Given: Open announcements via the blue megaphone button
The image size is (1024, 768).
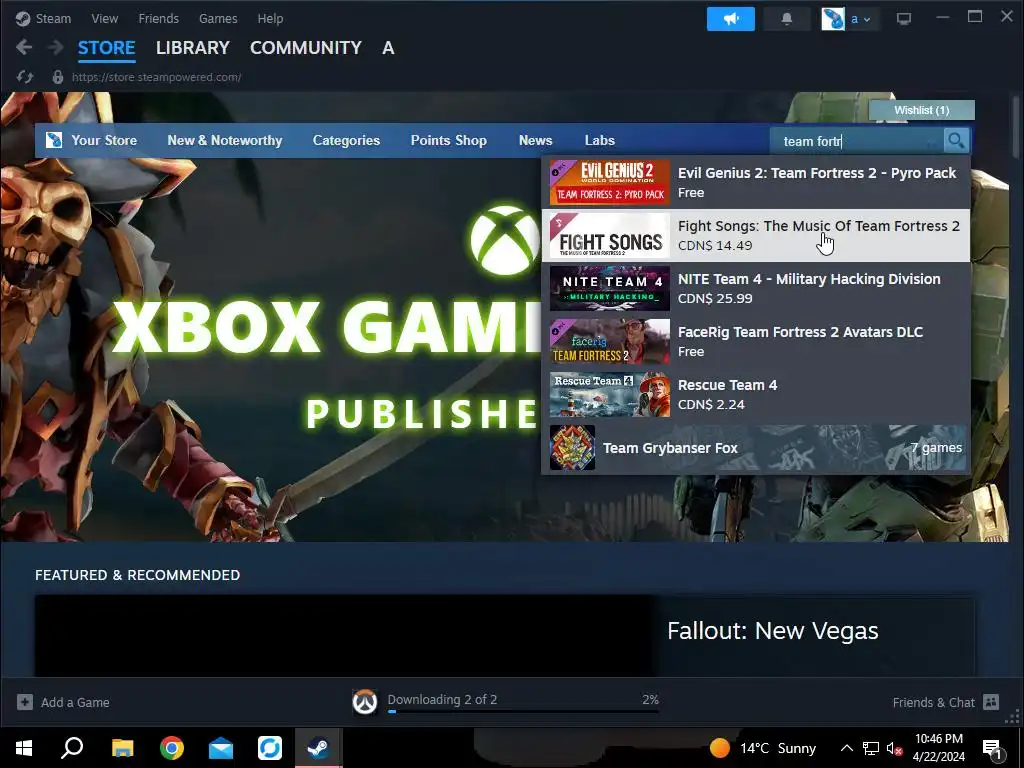Looking at the screenshot, I should coord(731,19).
